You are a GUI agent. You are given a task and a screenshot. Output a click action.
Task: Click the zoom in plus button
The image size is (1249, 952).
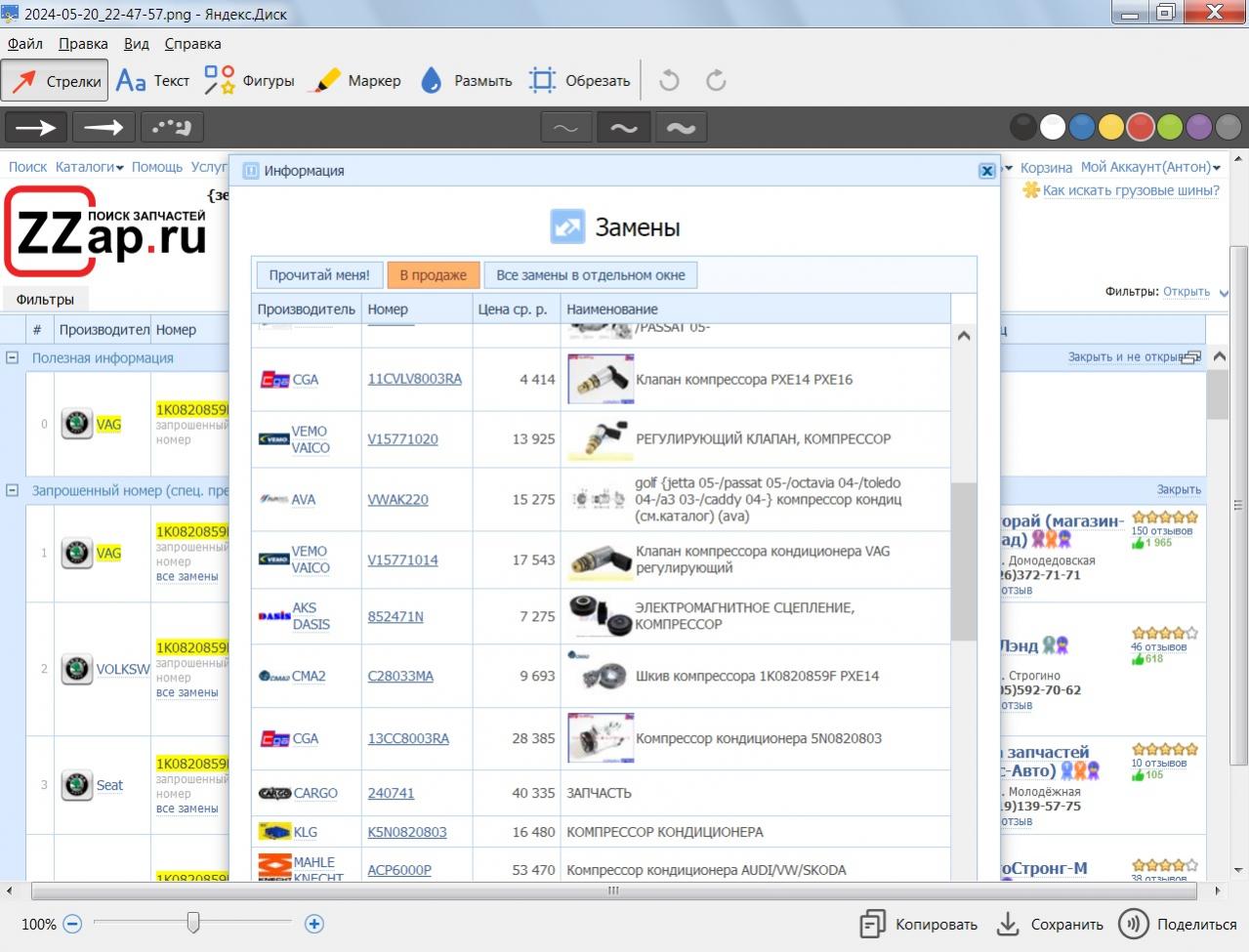click(x=314, y=924)
